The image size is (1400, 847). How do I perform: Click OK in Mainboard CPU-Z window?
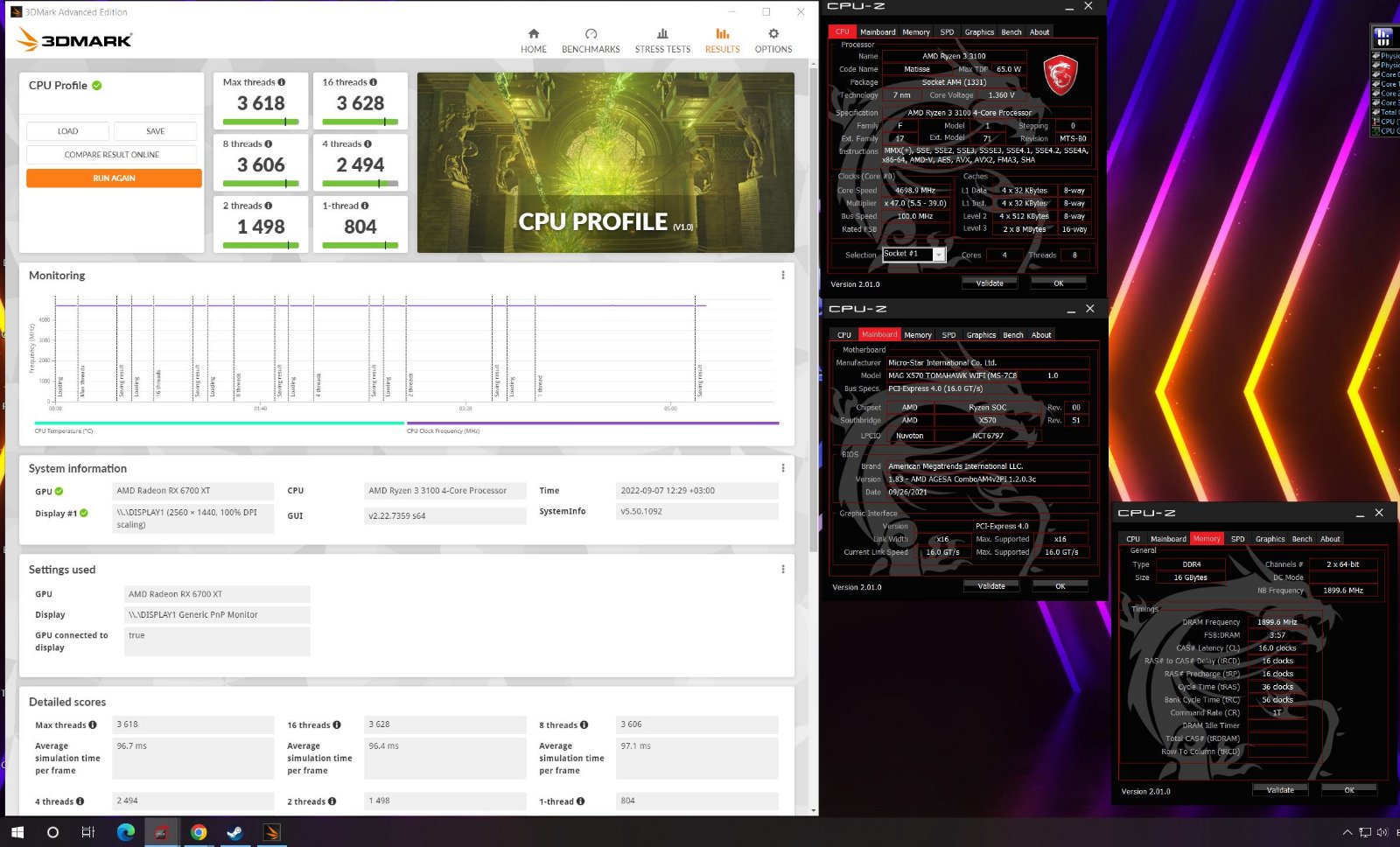click(1060, 586)
